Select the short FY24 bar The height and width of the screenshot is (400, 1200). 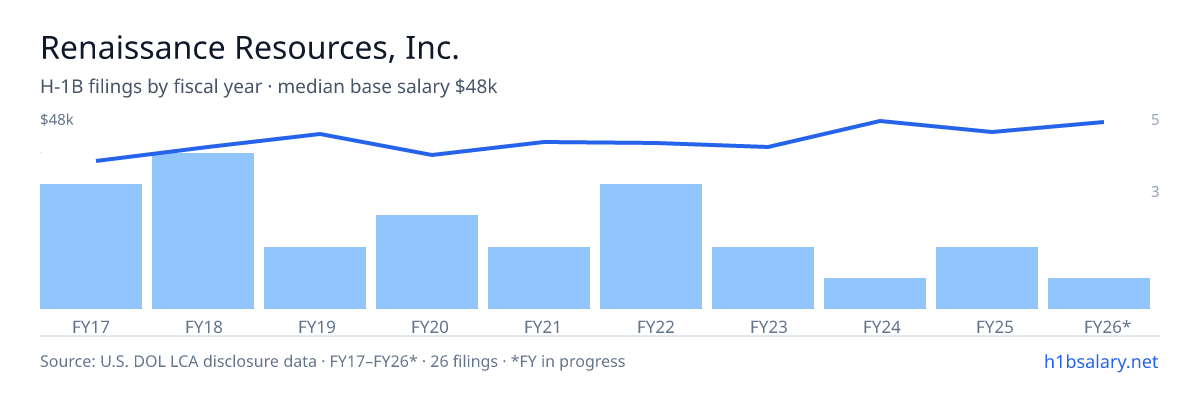pyautogui.click(x=875, y=293)
